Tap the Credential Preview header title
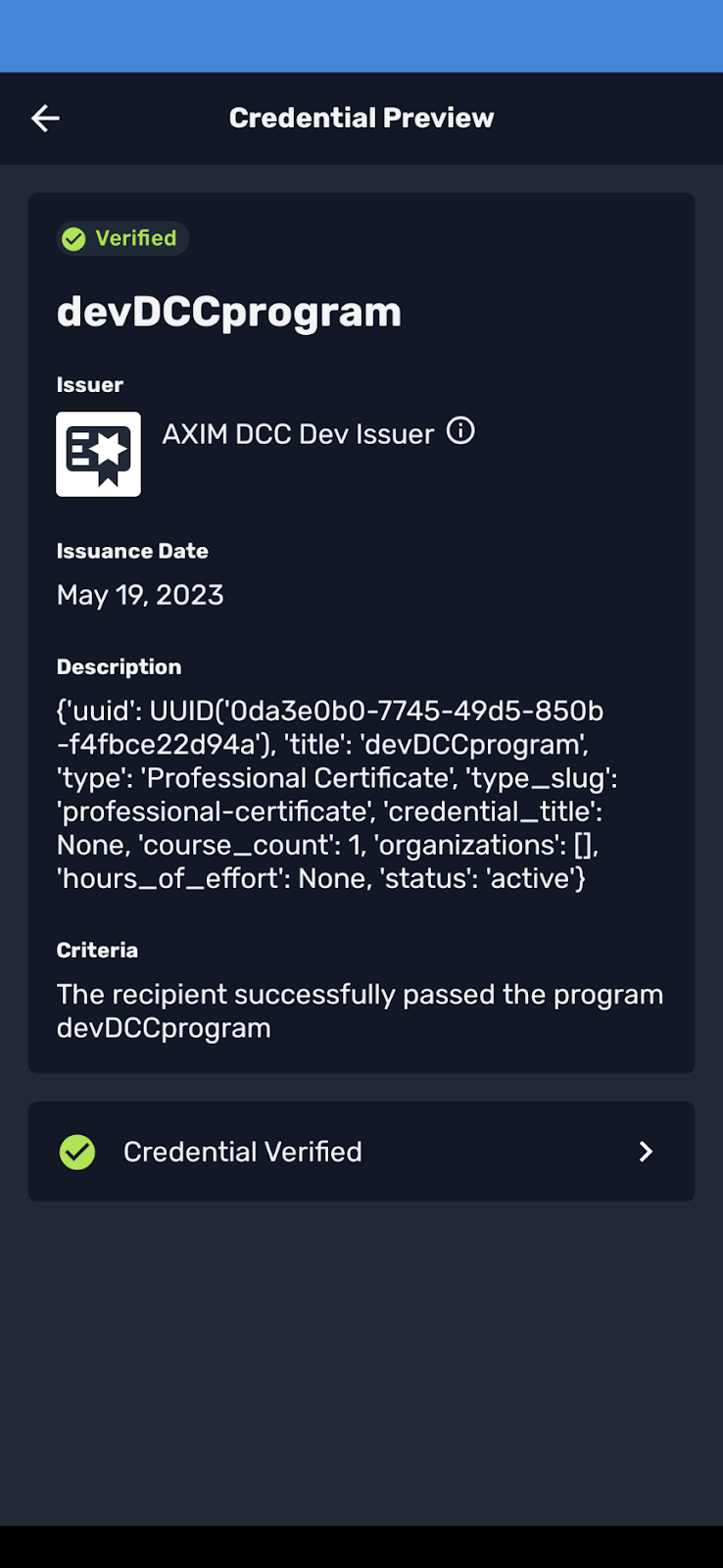Image resolution: width=723 pixels, height=1568 pixels. click(361, 119)
